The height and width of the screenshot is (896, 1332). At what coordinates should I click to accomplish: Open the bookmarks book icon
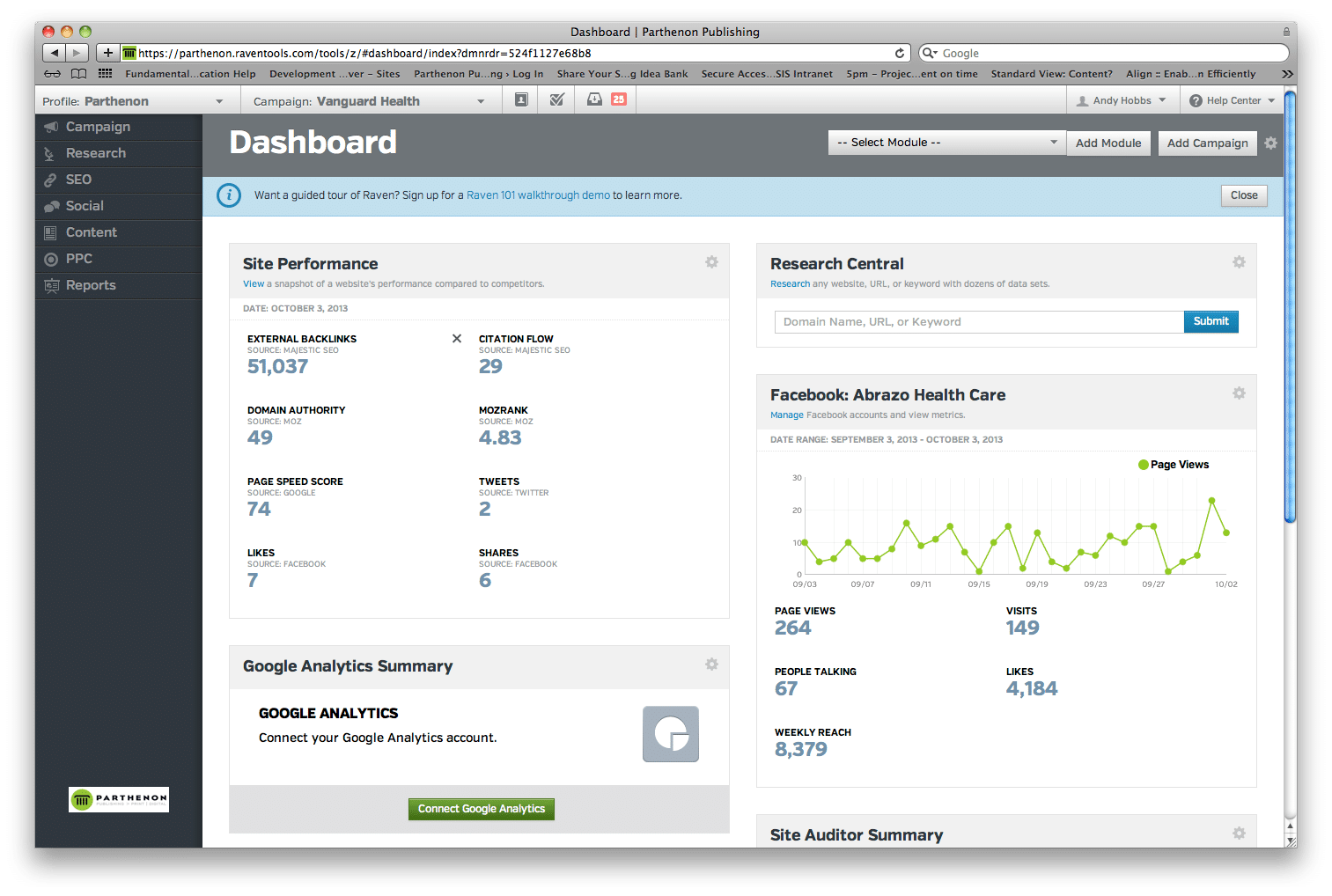[79, 74]
